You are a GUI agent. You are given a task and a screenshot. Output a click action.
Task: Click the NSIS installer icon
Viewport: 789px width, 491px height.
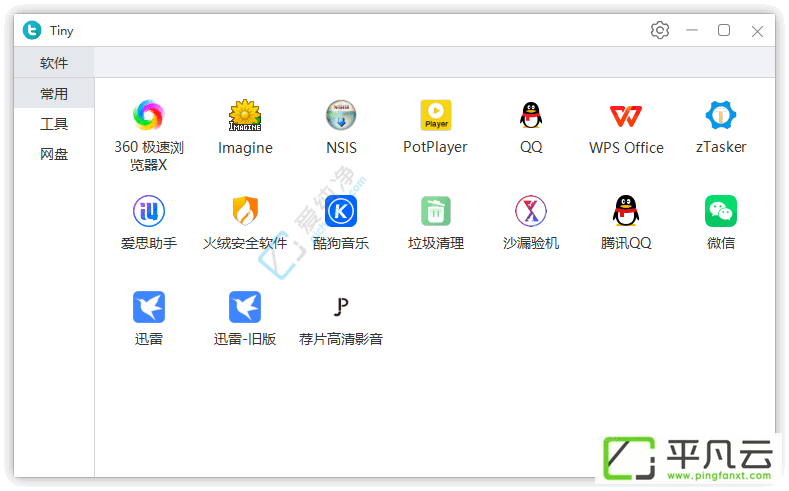341,115
